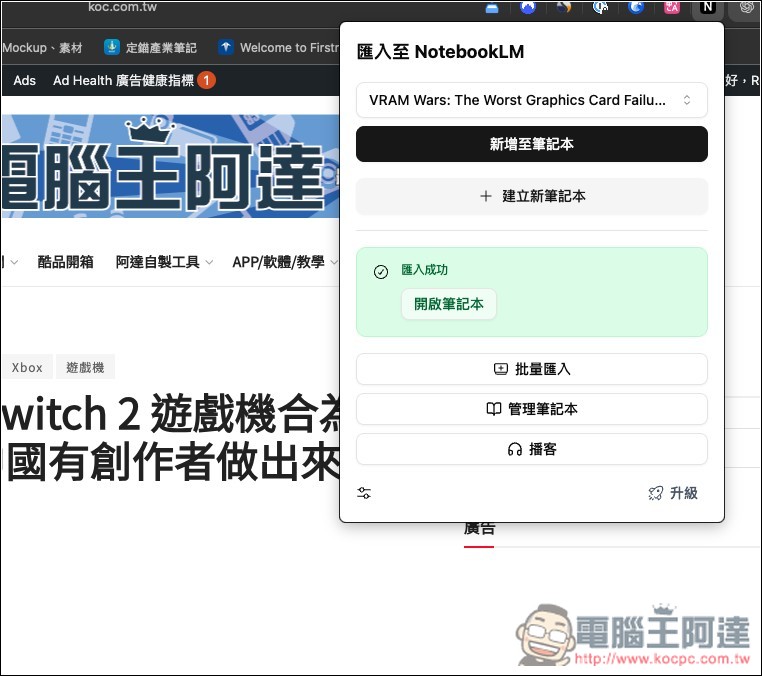Screen dimensions: 762x676
Task: Click the pink translation extension icon
Action: click(672, 7)
